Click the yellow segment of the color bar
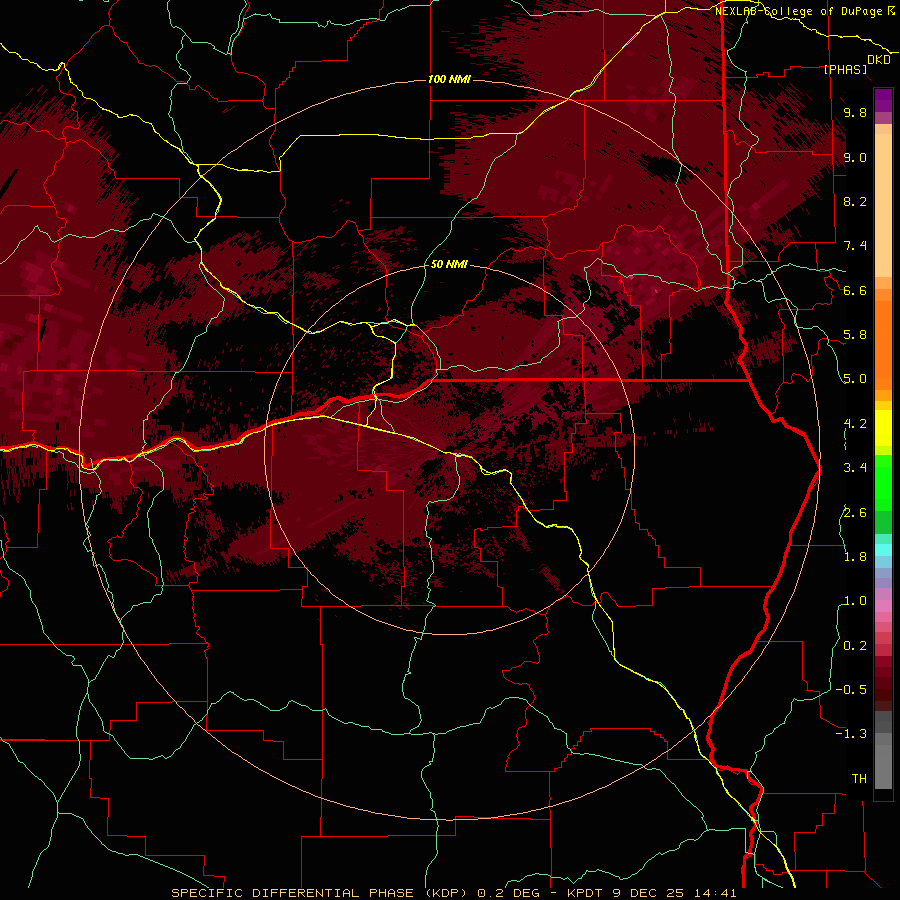The width and height of the screenshot is (900, 900). point(883,428)
